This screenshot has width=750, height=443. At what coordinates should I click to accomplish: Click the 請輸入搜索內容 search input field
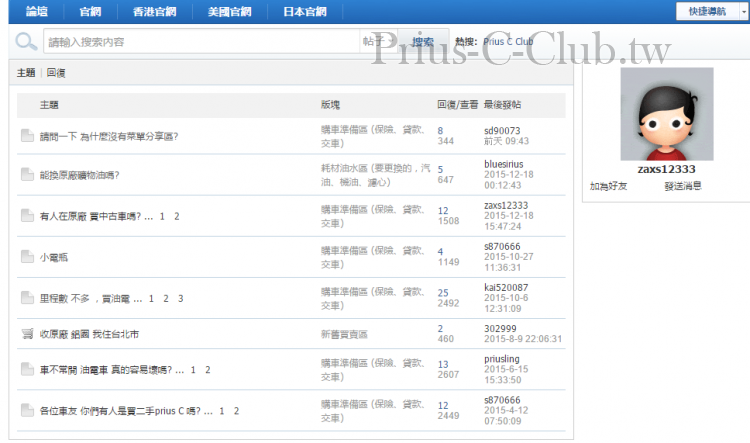(x=202, y=42)
